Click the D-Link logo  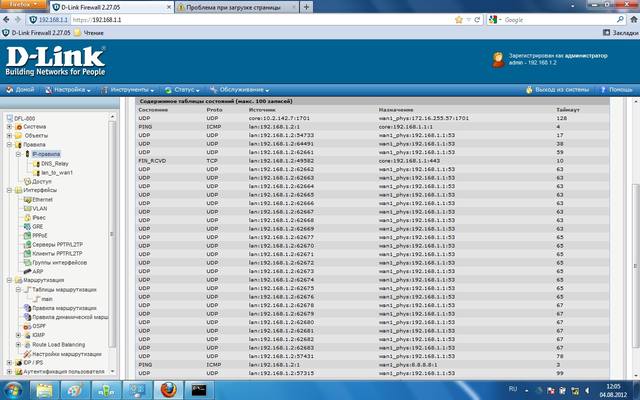[x=56, y=61]
